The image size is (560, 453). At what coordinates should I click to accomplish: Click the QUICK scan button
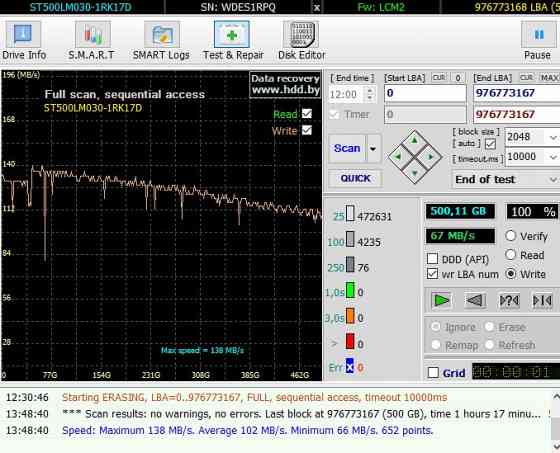355,178
